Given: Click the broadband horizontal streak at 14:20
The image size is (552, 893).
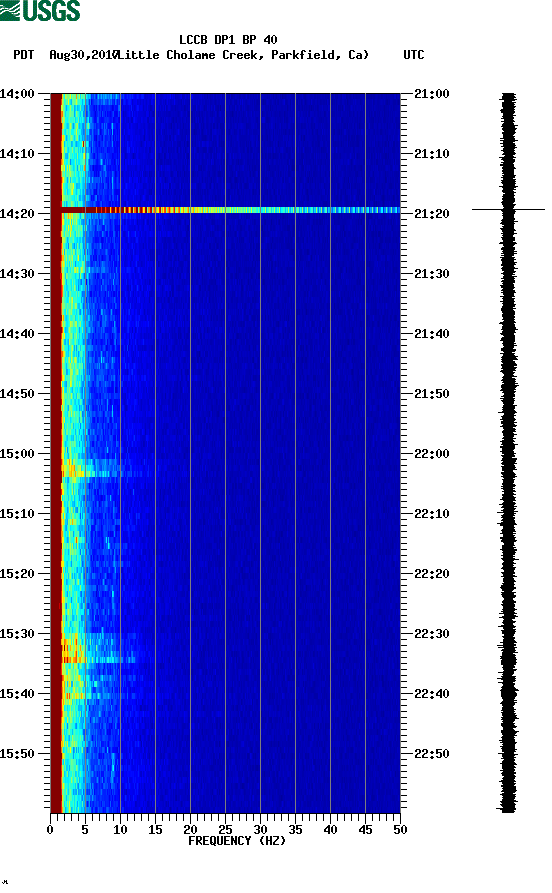Looking at the screenshot, I should pos(231,210).
